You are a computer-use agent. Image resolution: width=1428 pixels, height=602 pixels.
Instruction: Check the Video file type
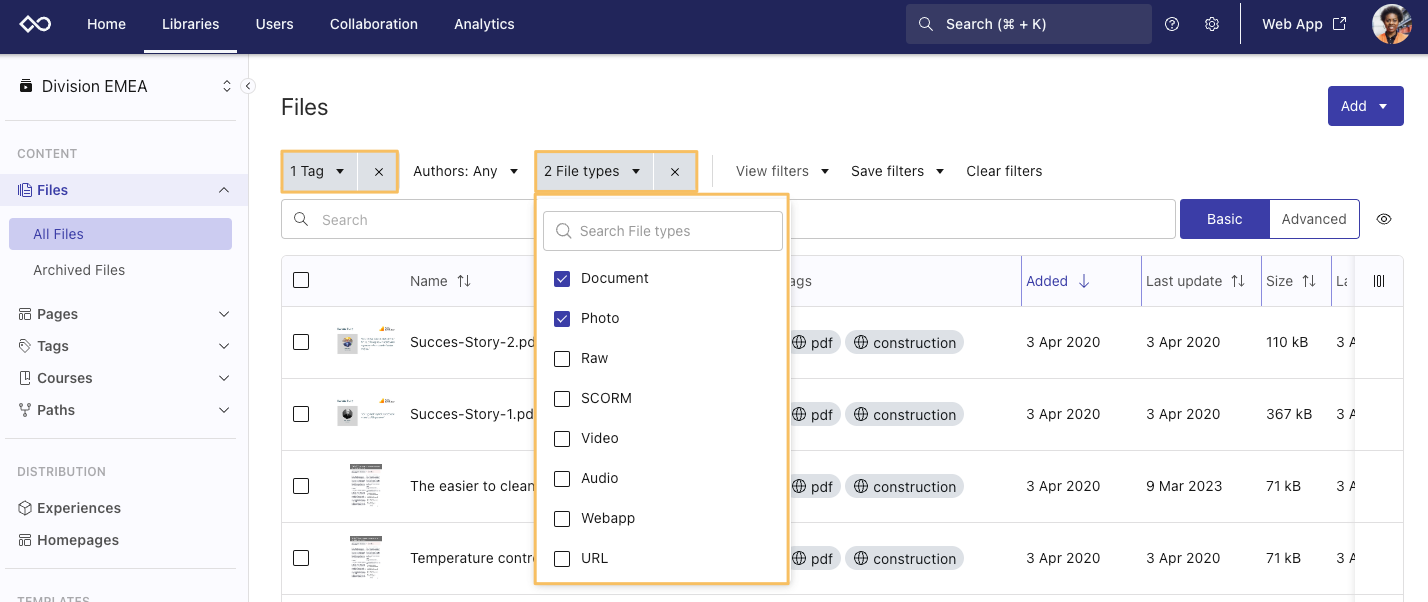click(562, 438)
